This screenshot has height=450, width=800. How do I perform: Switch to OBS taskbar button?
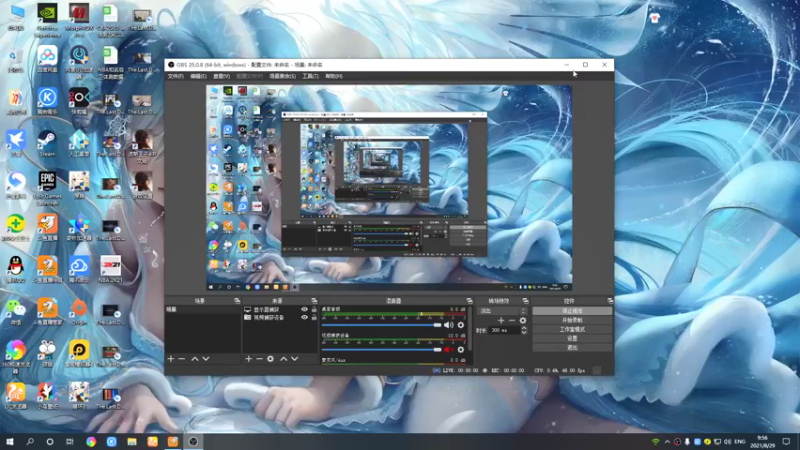coord(193,442)
